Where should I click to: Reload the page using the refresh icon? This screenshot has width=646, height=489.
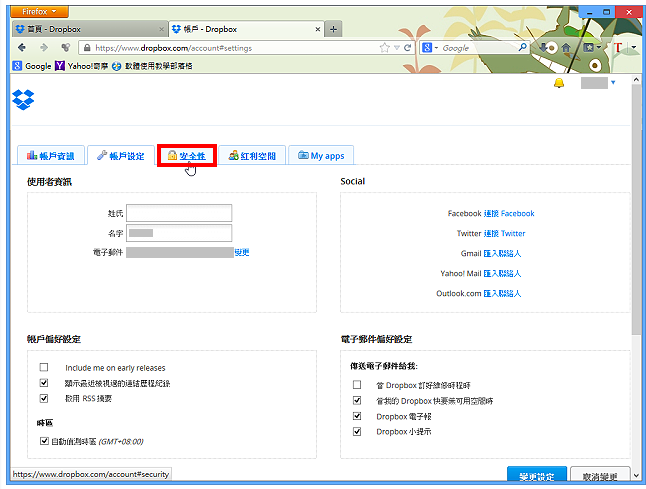coord(407,48)
